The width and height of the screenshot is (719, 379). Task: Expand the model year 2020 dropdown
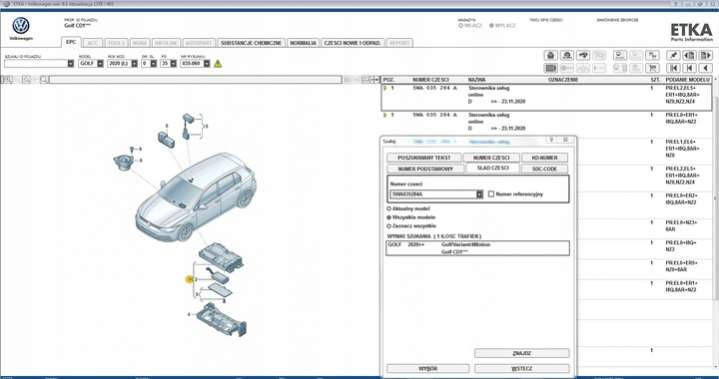coord(134,64)
